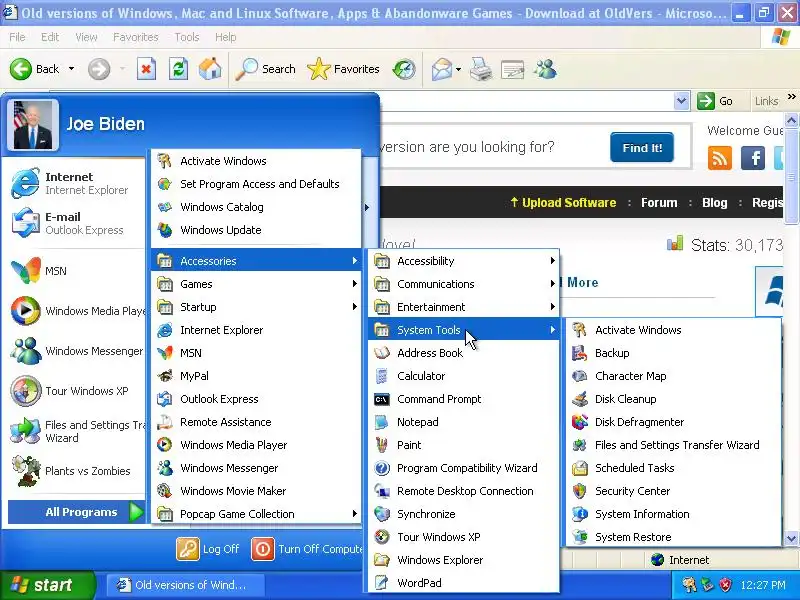Open the Help menu

226,37
